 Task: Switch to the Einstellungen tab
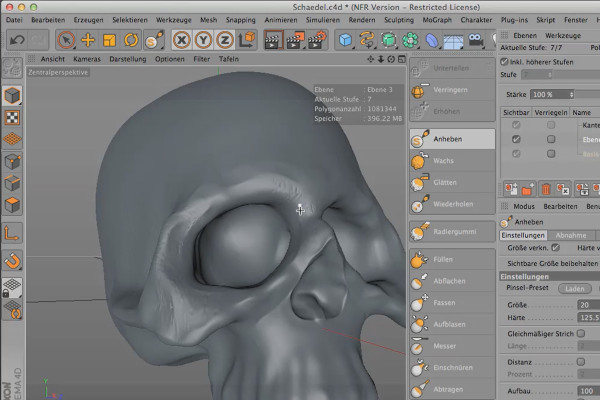point(523,235)
